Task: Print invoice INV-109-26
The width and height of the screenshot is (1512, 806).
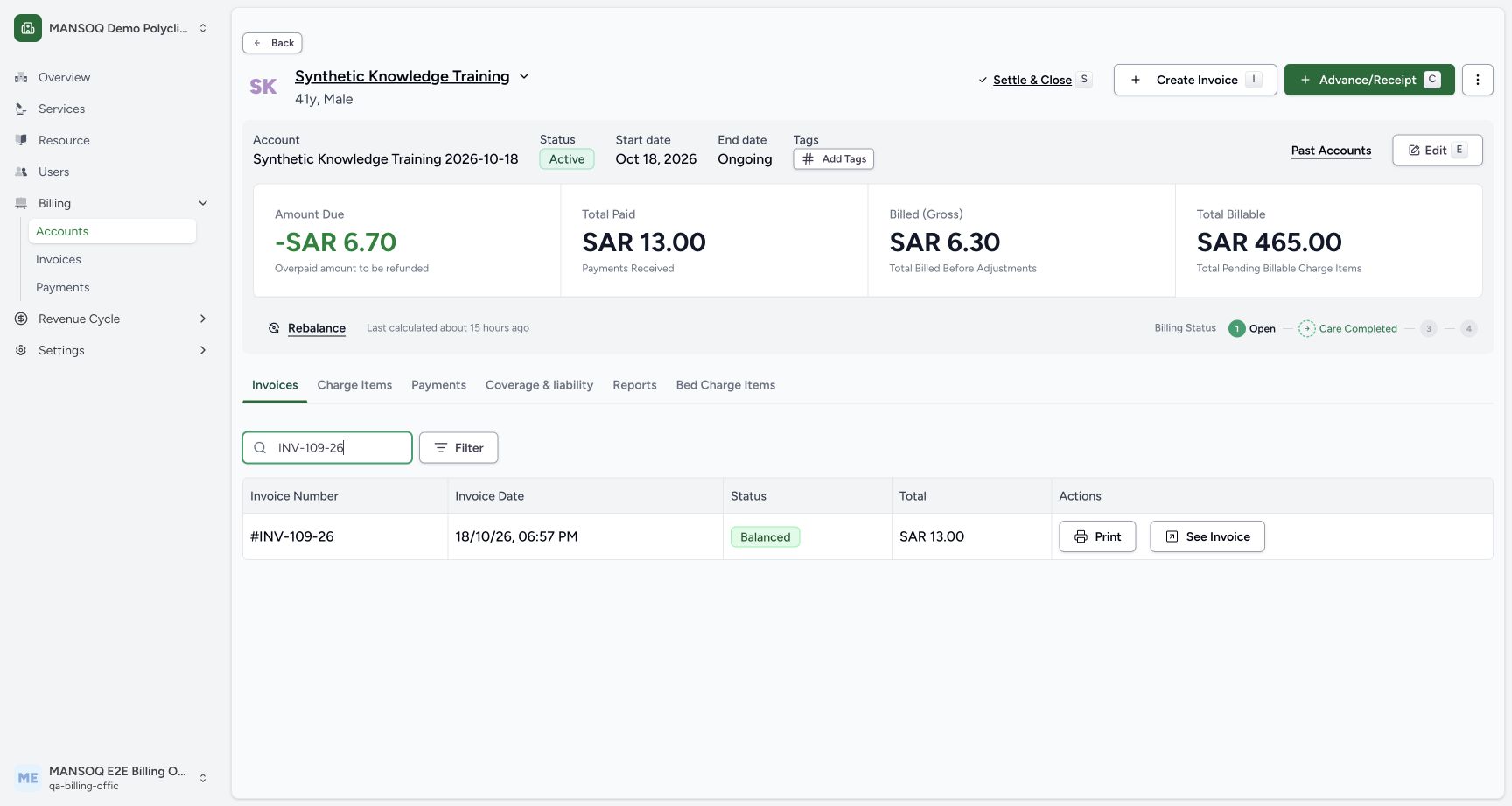Action: [x=1097, y=536]
